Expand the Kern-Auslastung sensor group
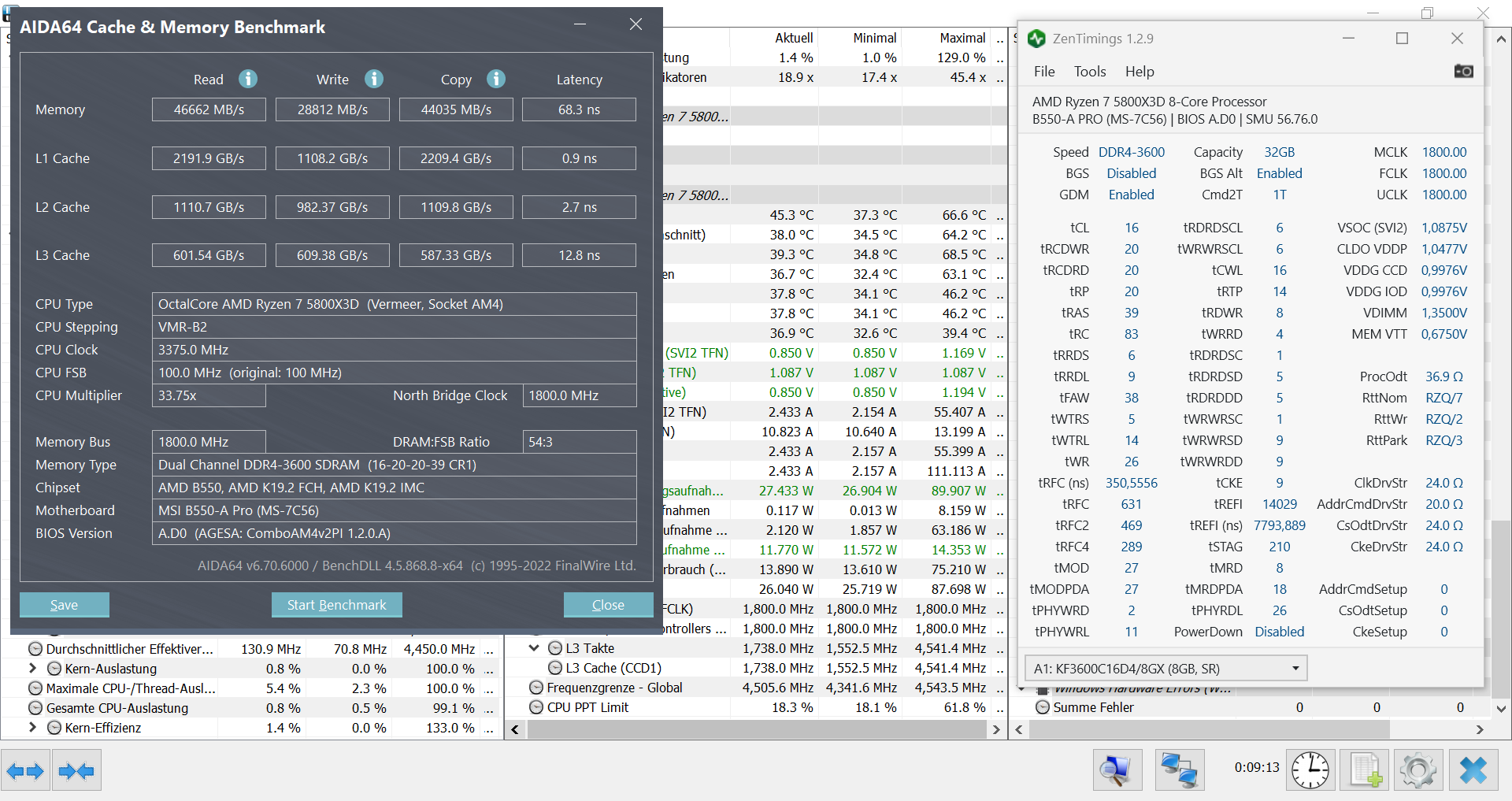The image size is (1512, 801). tap(32, 668)
